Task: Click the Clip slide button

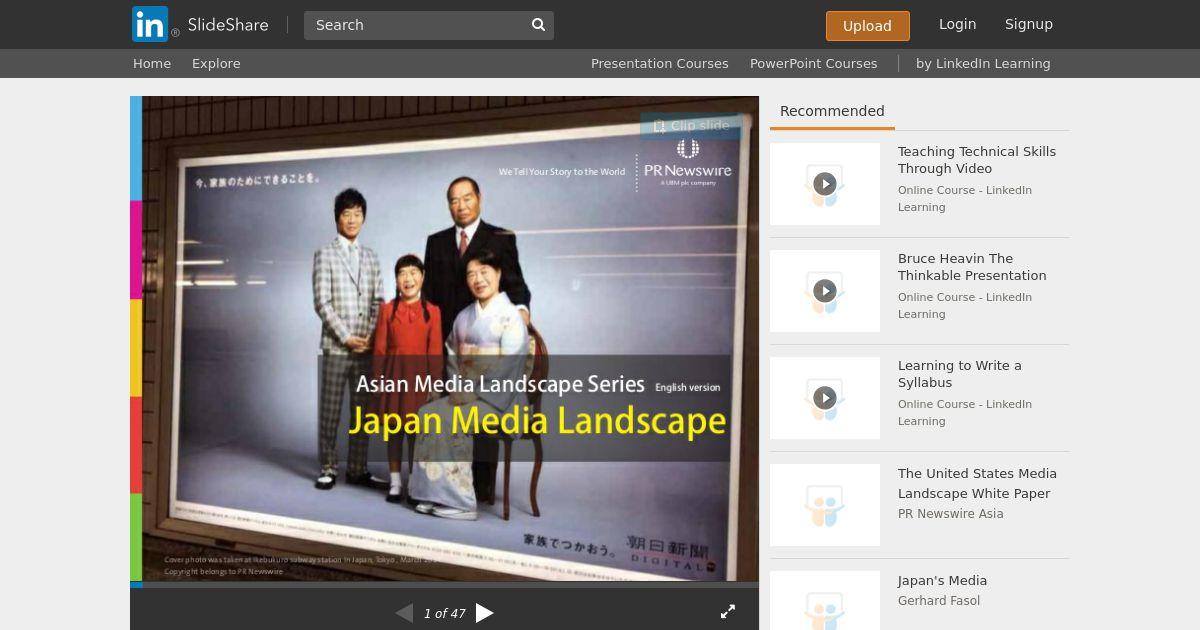Action: click(691, 126)
